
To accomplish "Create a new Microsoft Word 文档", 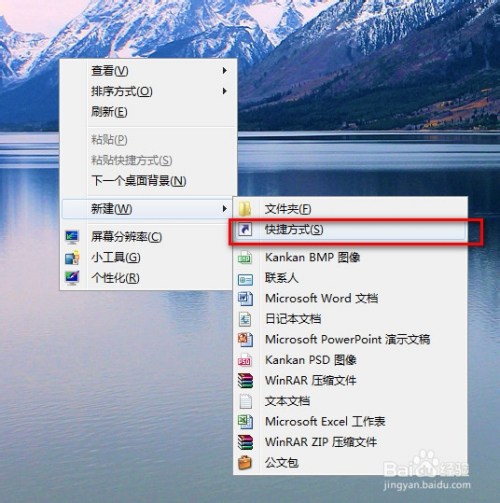I will coord(350,298).
